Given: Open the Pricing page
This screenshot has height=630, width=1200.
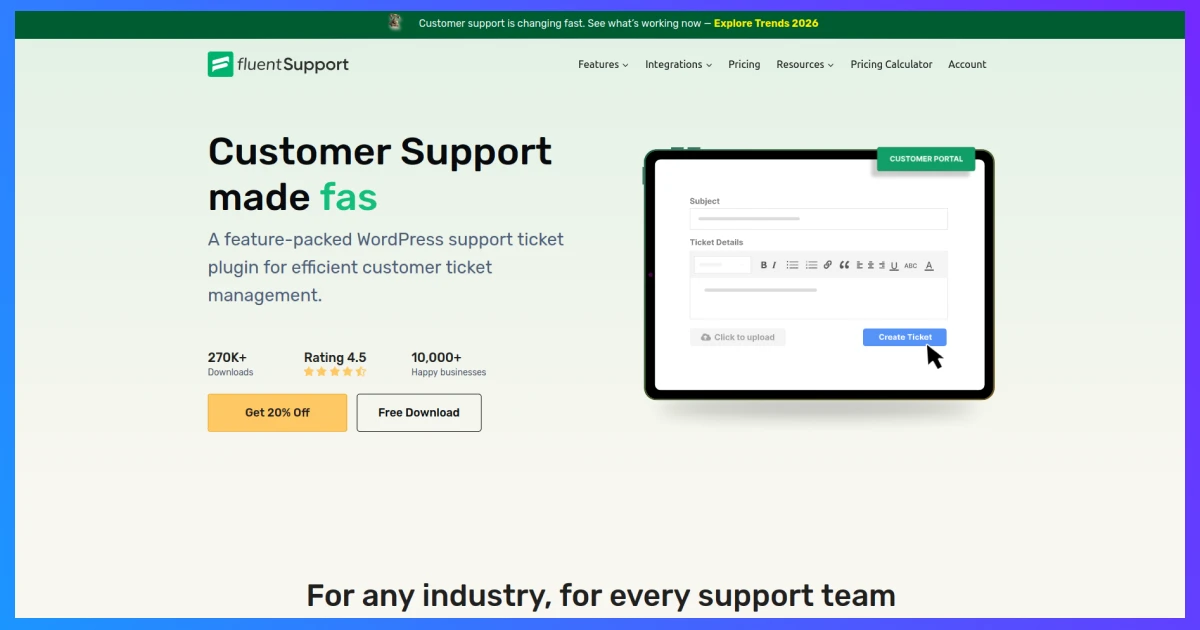Looking at the screenshot, I should pos(744,64).
